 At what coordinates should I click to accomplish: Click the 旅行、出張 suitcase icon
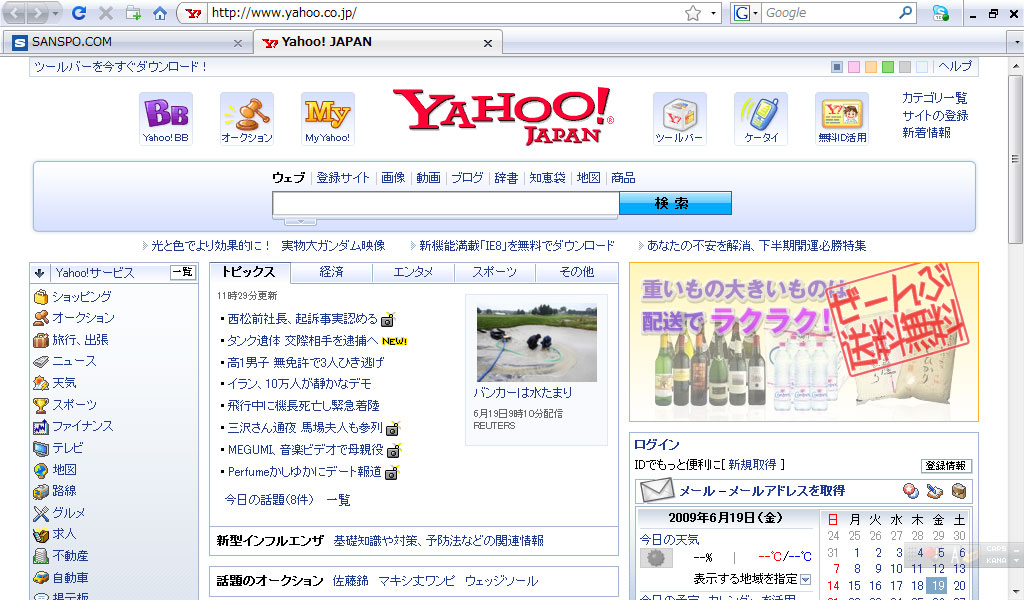41,340
